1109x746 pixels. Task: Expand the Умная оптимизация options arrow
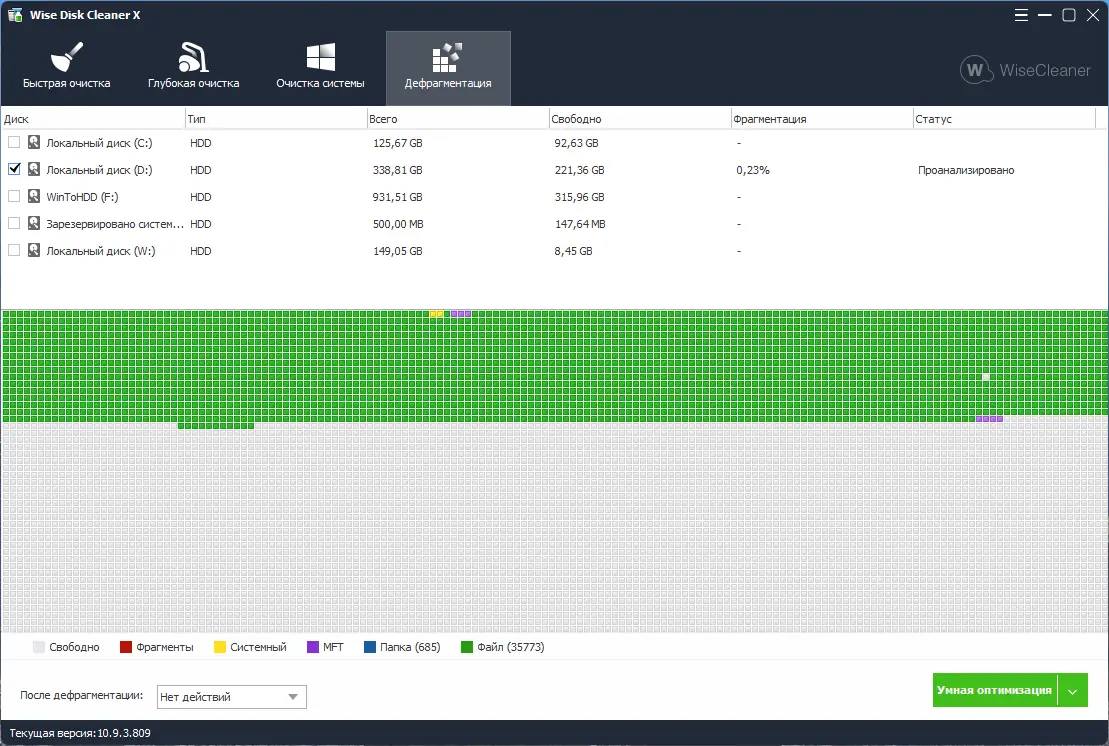click(x=1072, y=690)
